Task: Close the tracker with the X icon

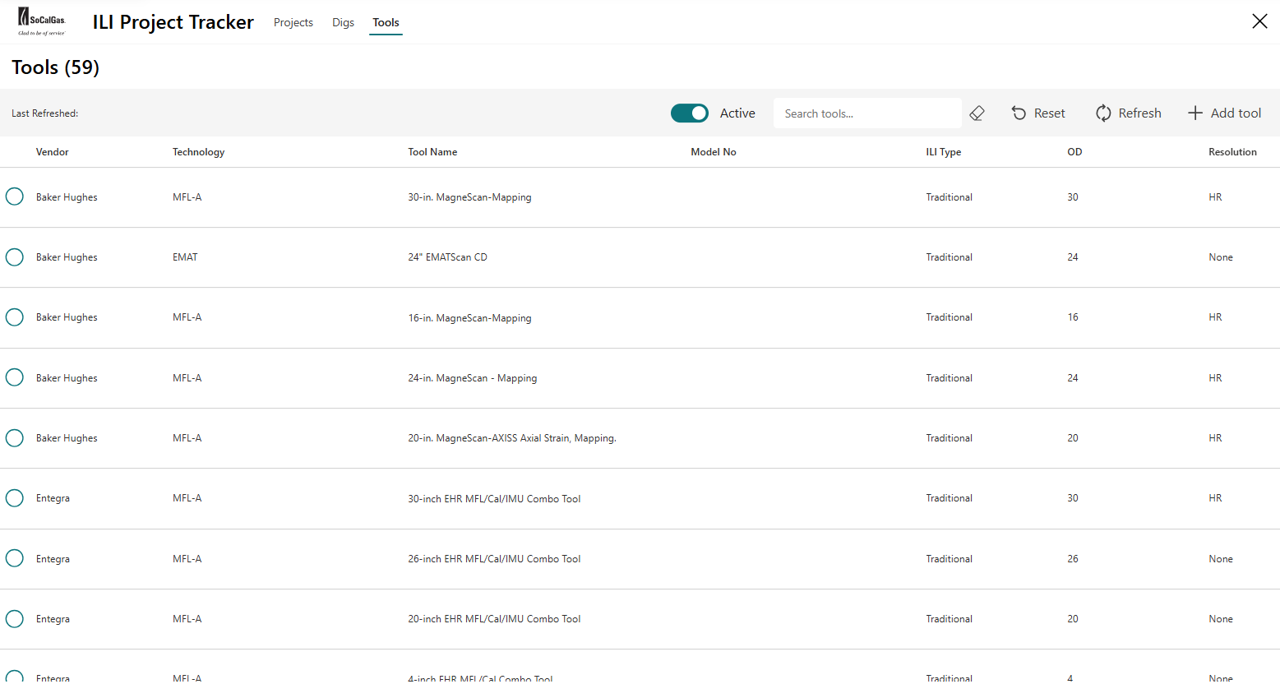Action: (x=1259, y=21)
